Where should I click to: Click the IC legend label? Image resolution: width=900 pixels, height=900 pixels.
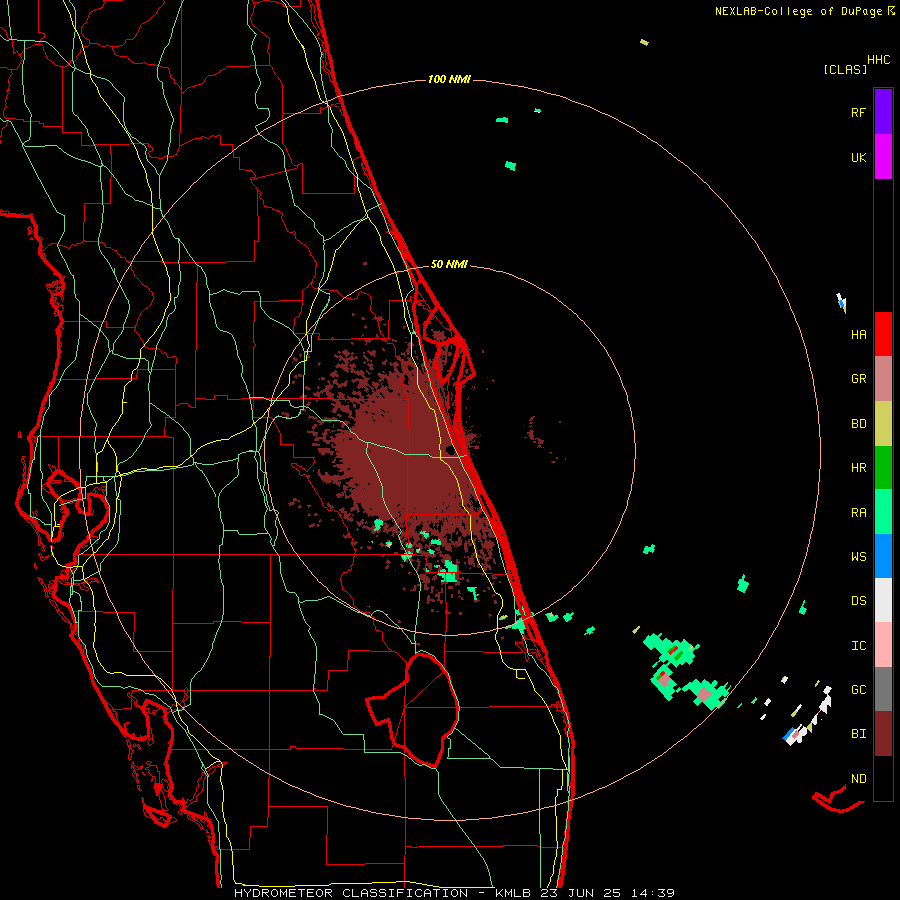coord(858,646)
